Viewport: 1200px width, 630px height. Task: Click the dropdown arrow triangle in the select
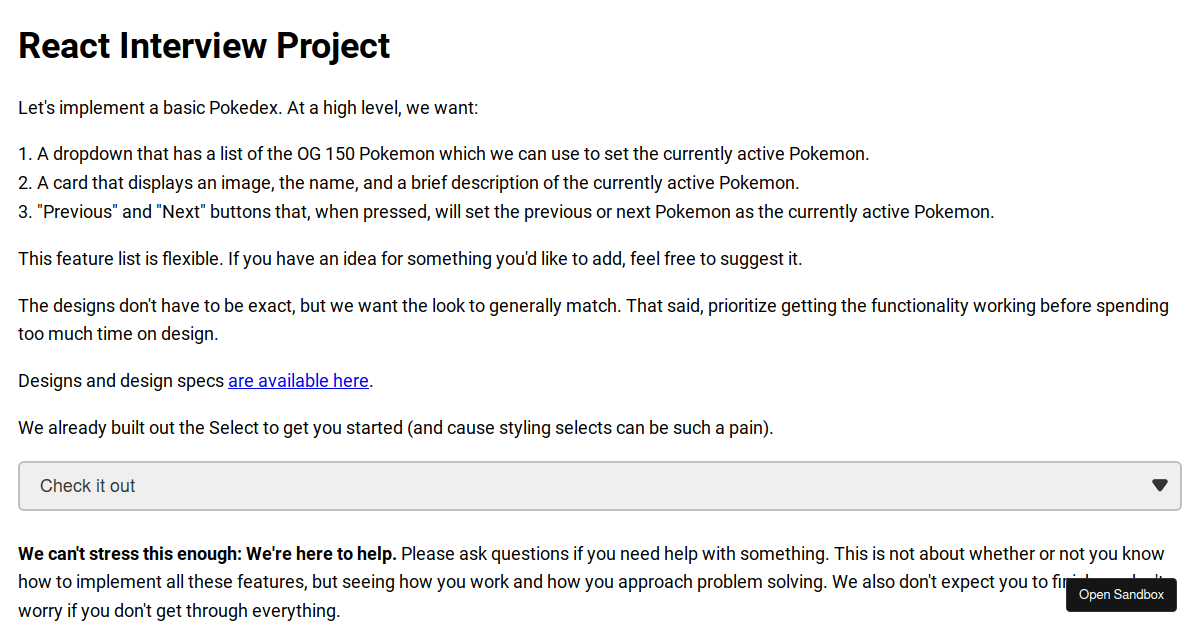tap(1160, 485)
